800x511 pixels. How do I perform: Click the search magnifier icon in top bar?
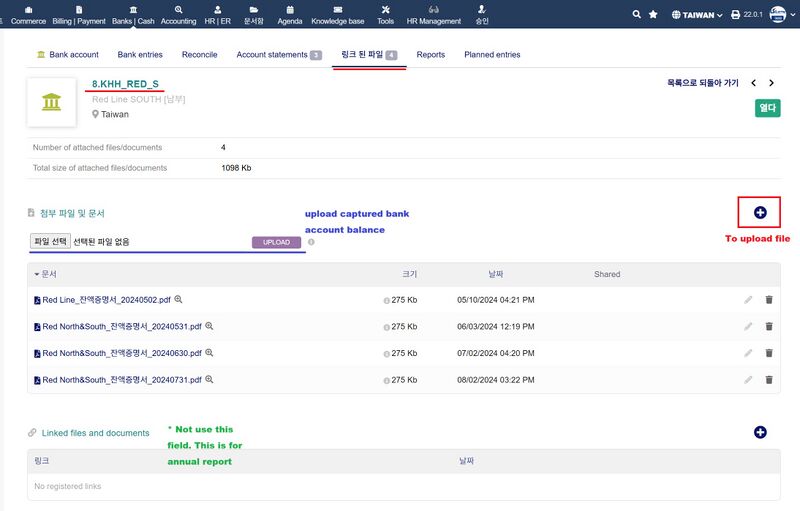coord(637,14)
